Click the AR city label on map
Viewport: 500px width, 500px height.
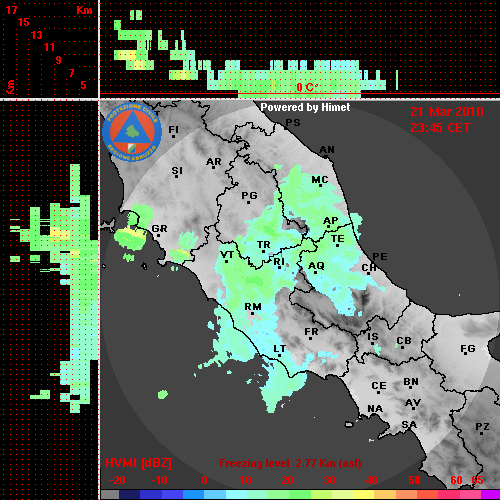(x=214, y=162)
